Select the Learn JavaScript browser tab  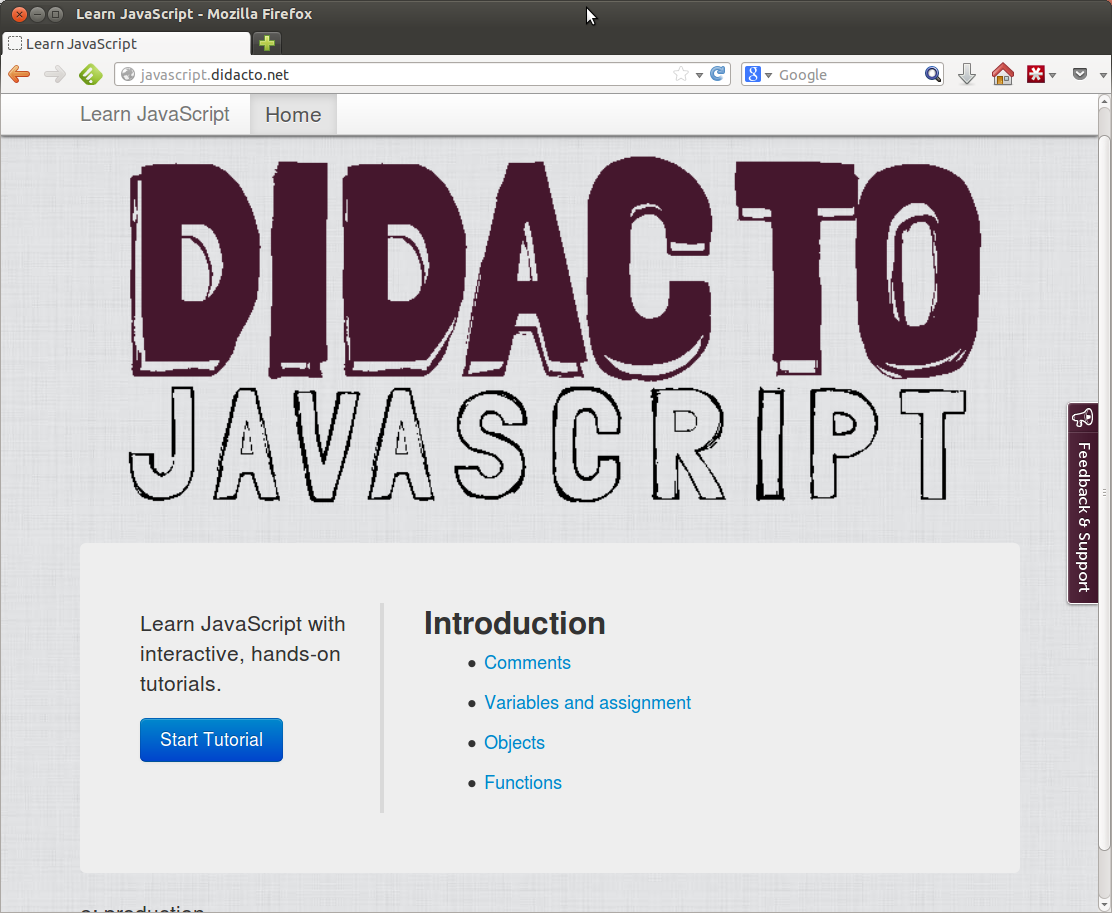pyautogui.click(x=126, y=43)
